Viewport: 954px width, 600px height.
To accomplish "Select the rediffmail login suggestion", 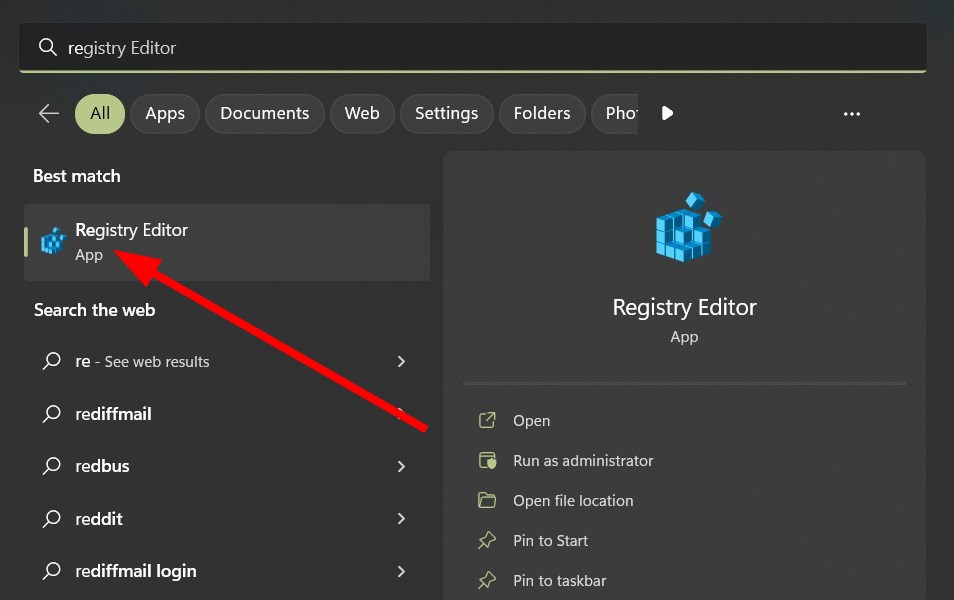I will click(x=227, y=571).
